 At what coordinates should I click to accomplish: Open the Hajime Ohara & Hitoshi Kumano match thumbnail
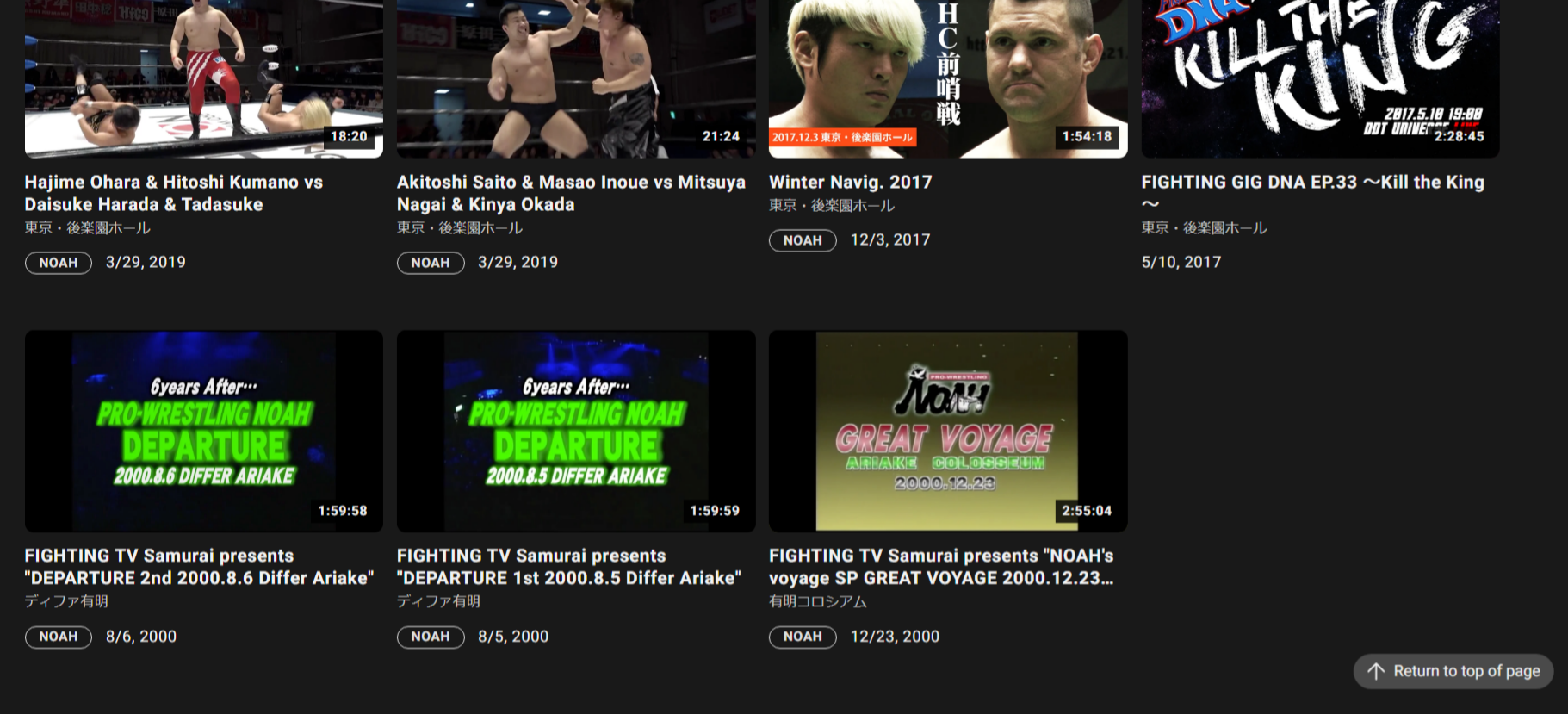tap(204, 78)
